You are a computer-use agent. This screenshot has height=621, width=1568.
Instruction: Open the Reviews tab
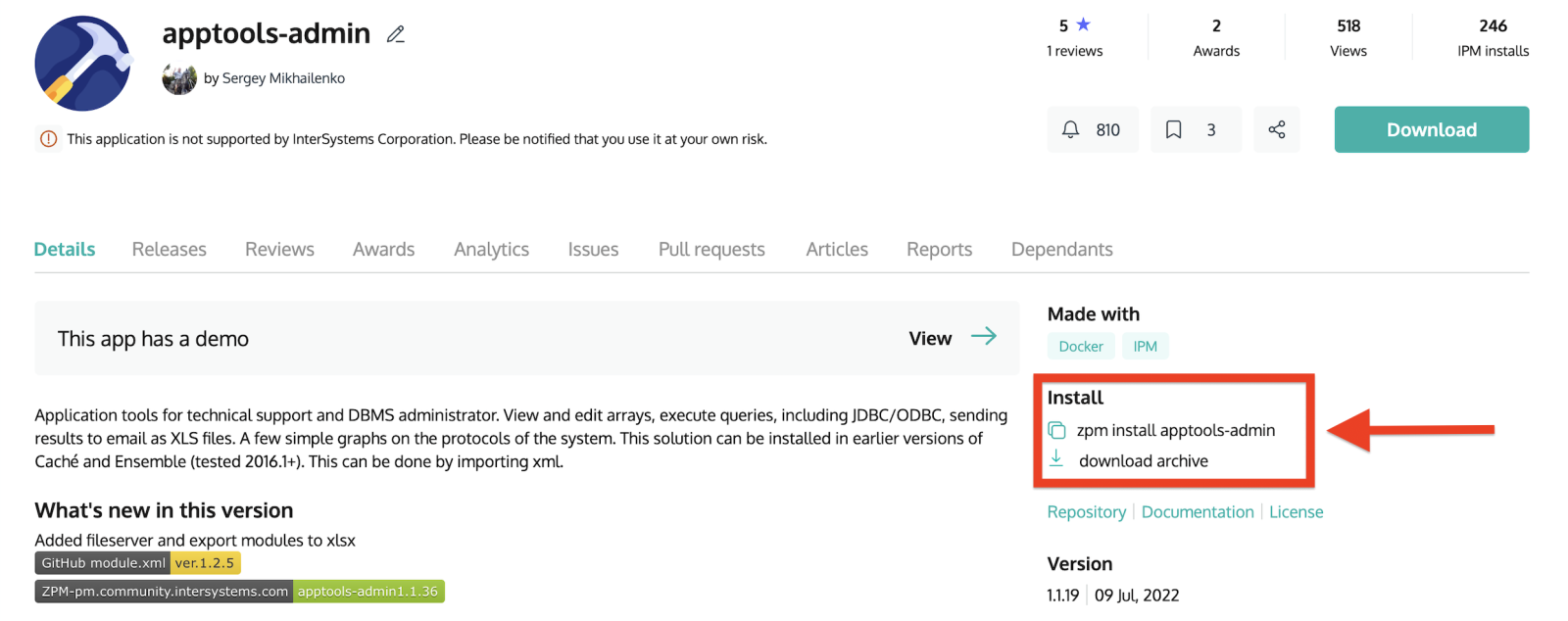[x=279, y=249]
